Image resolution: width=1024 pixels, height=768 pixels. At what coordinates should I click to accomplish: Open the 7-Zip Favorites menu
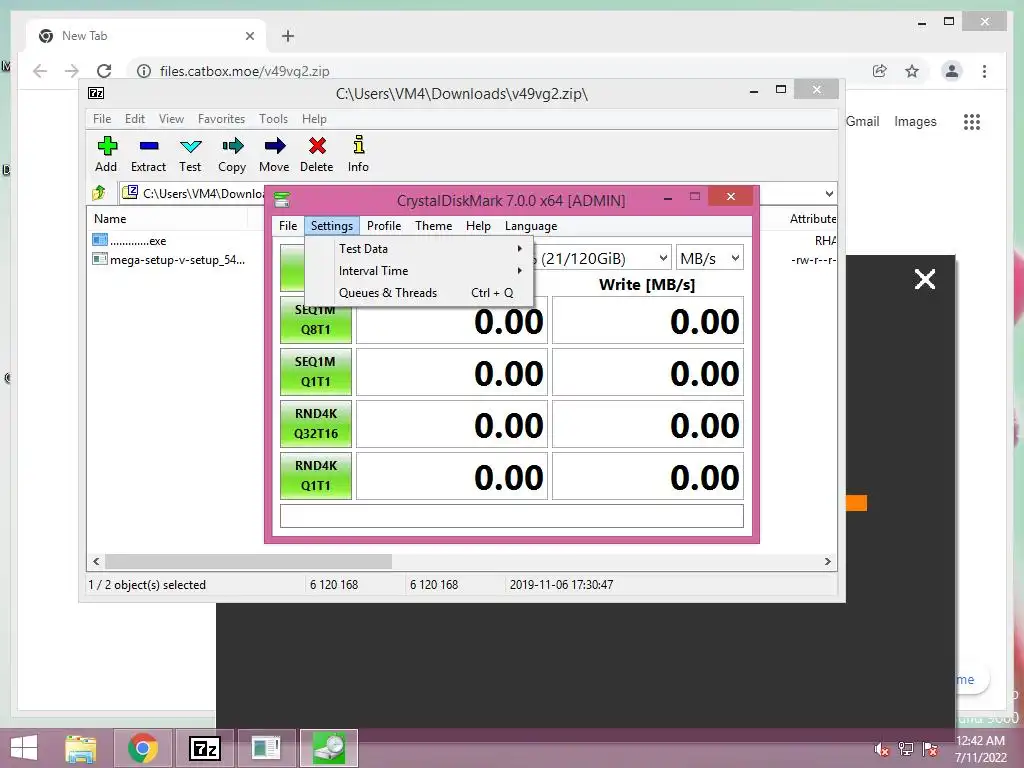pos(221,119)
